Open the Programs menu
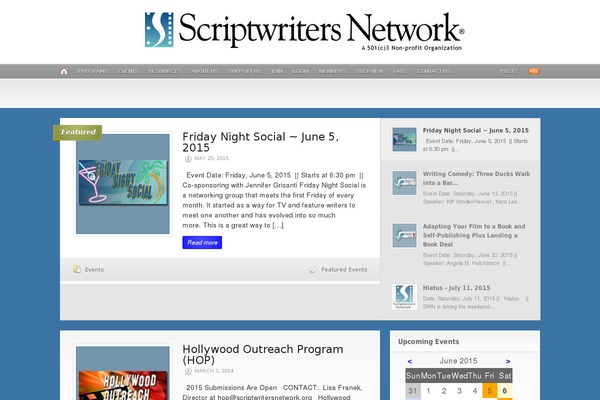Screen dimensions: 600x400 coord(93,71)
